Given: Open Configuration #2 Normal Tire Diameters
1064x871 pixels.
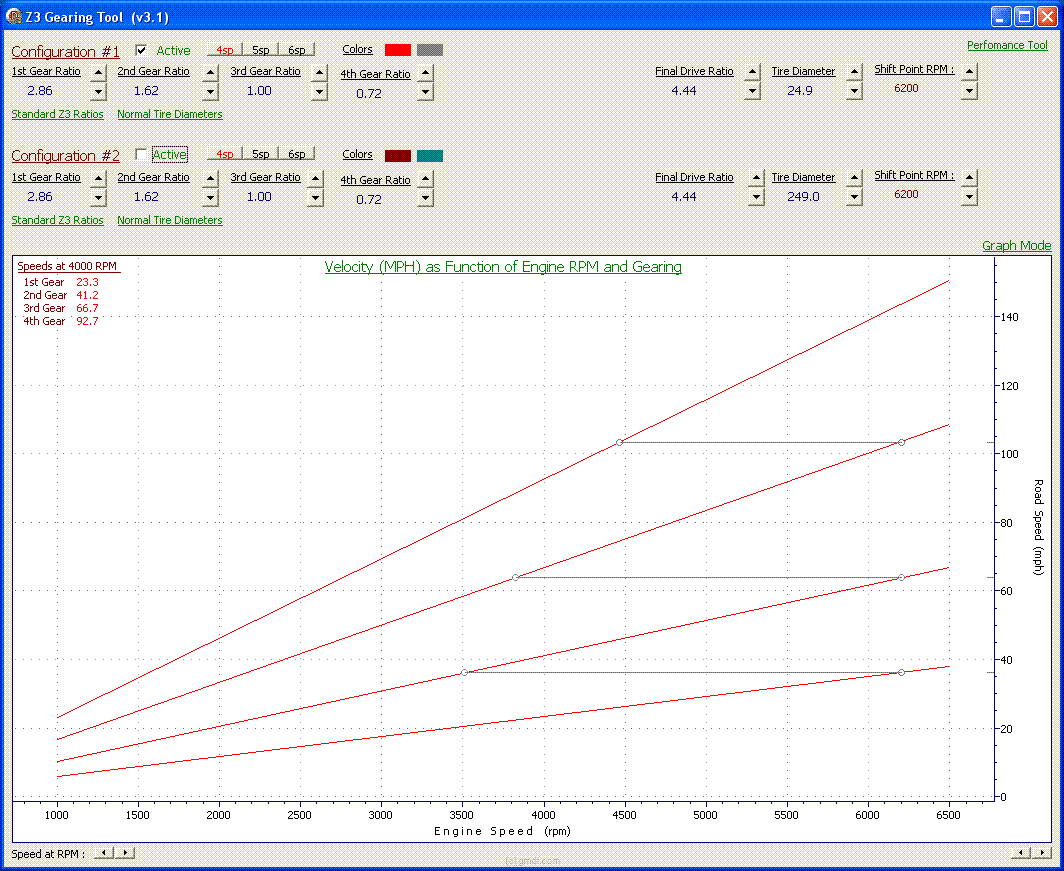Looking at the screenshot, I should tap(169, 220).
